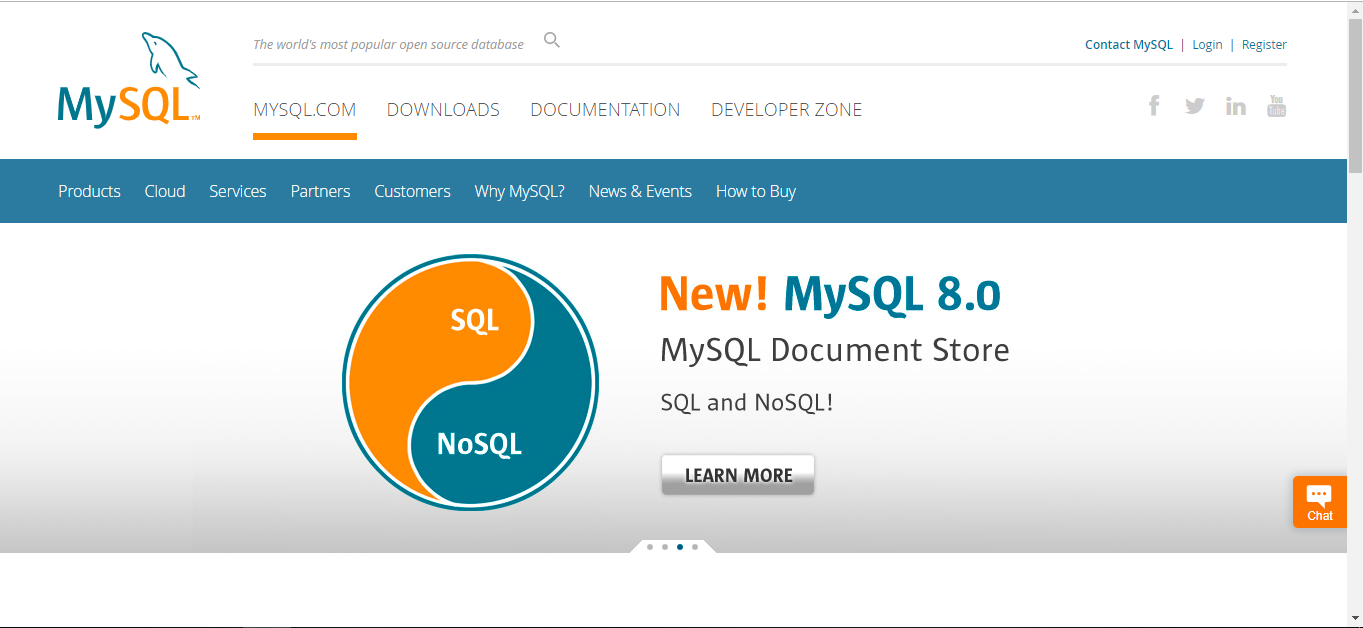This screenshot has height=628, width=1363.
Task: Open the search magnifier icon
Action: click(x=552, y=40)
